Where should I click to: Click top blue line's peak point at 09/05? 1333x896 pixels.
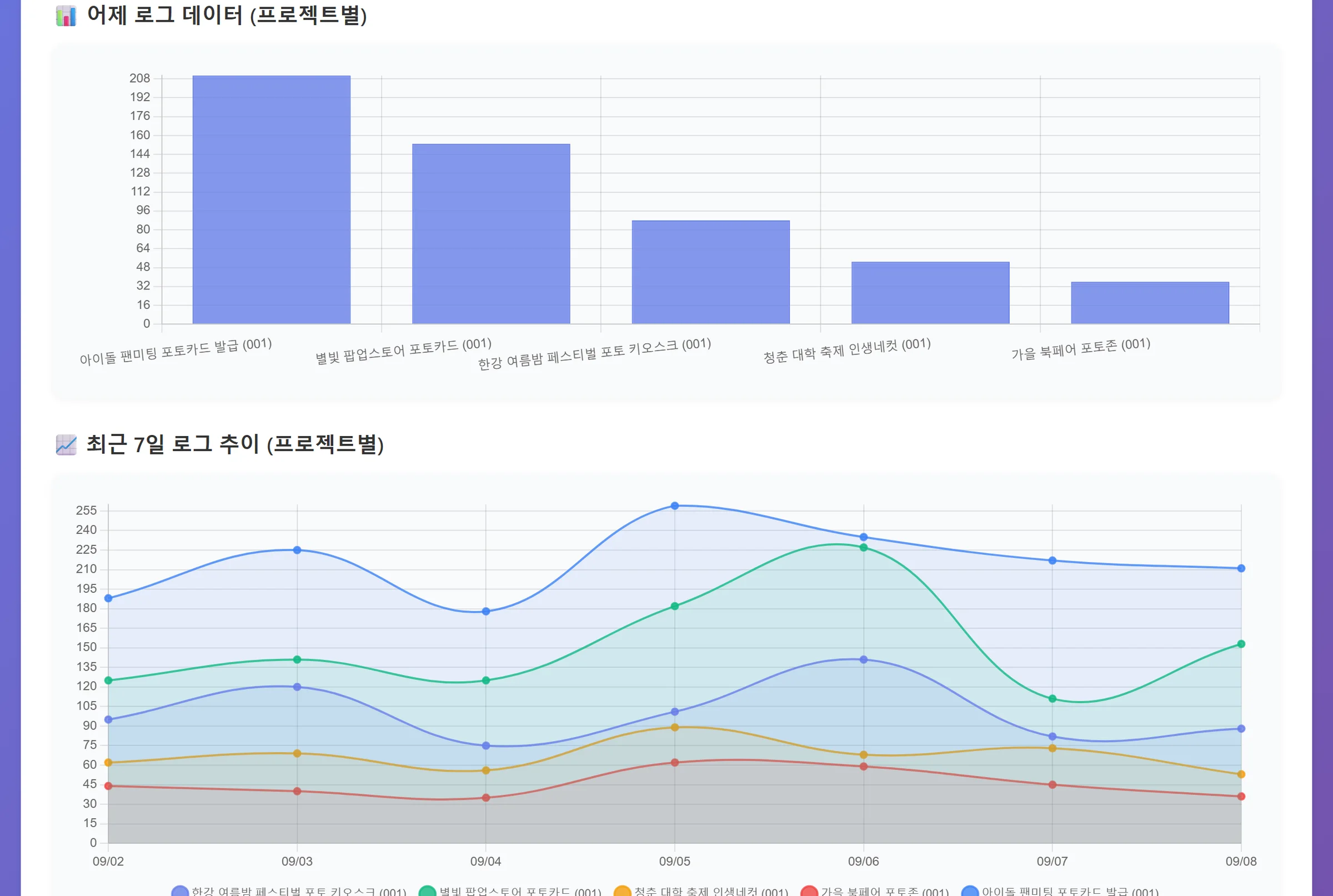pyautogui.click(x=675, y=505)
